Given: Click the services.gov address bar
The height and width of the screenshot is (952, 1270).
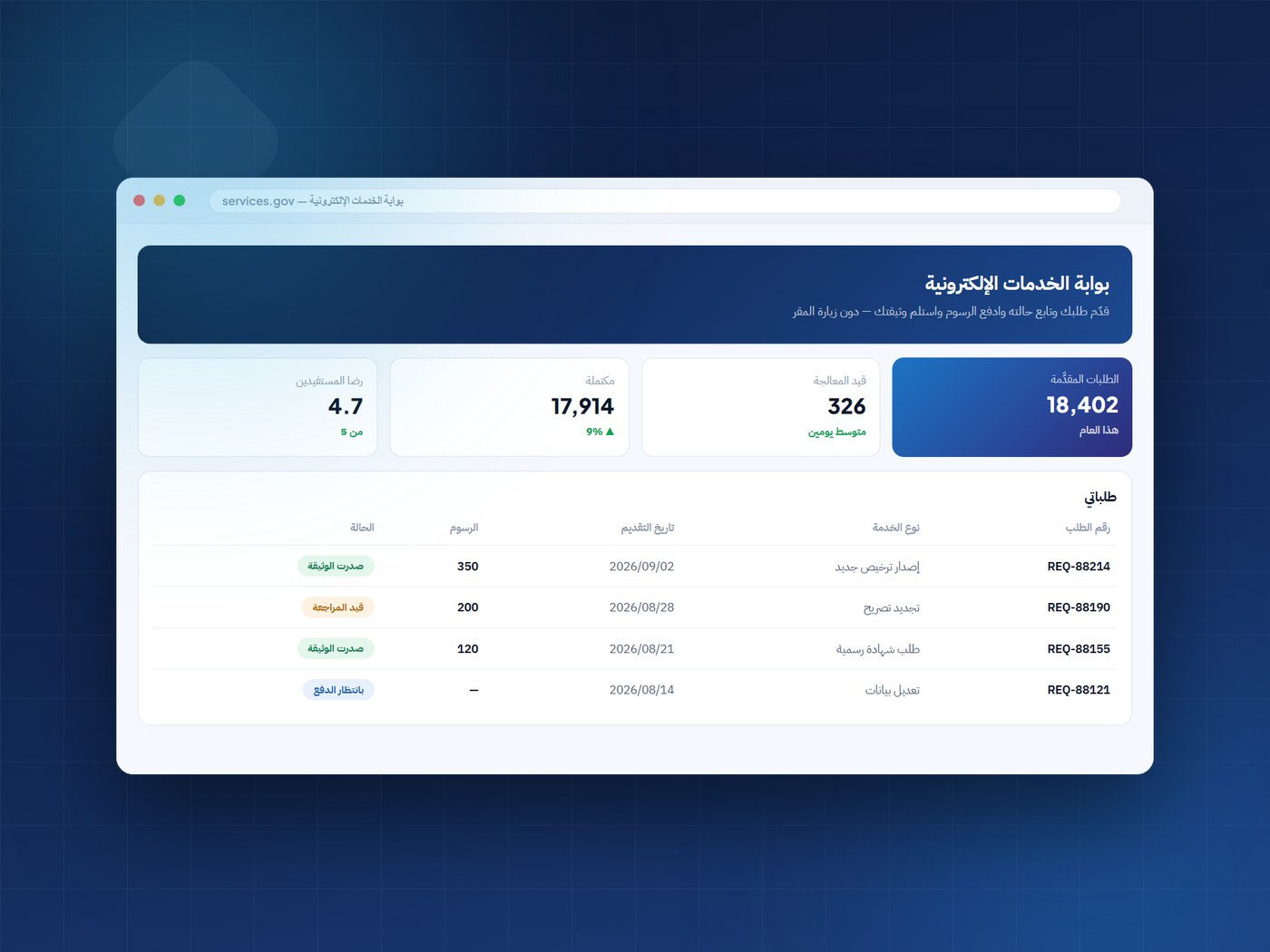Looking at the screenshot, I should coord(665,200).
